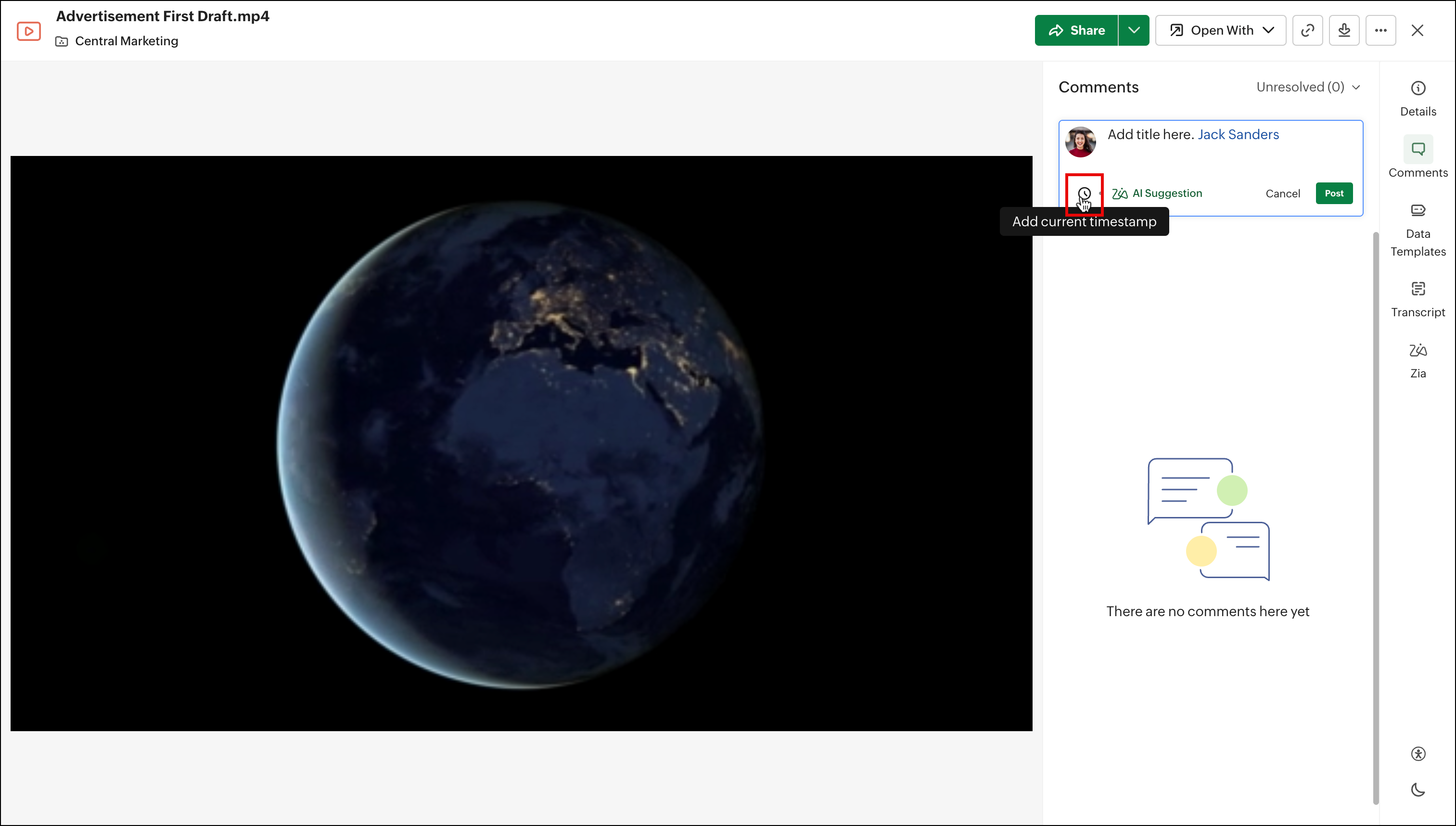Post the comment
This screenshot has height=826, width=1456.
[1333, 194]
